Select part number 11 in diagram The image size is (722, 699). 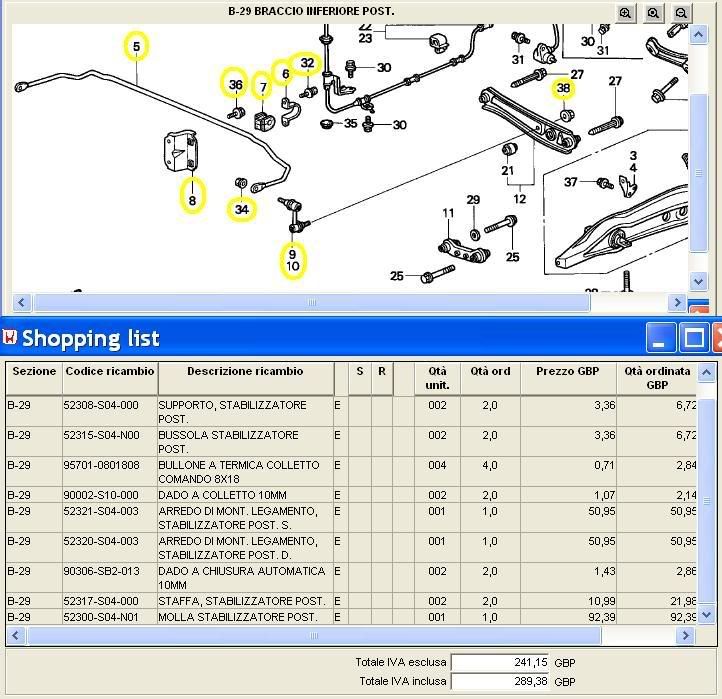click(448, 213)
